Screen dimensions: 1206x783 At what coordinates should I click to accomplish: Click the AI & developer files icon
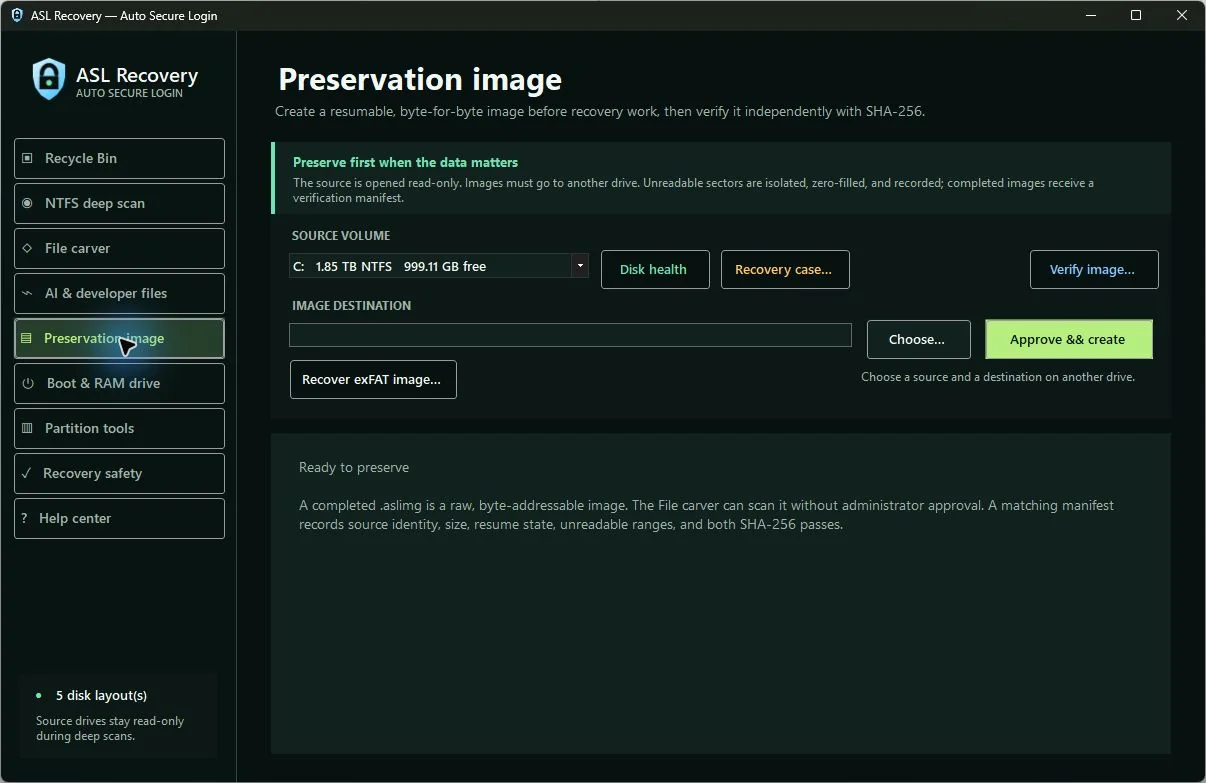tap(27, 293)
